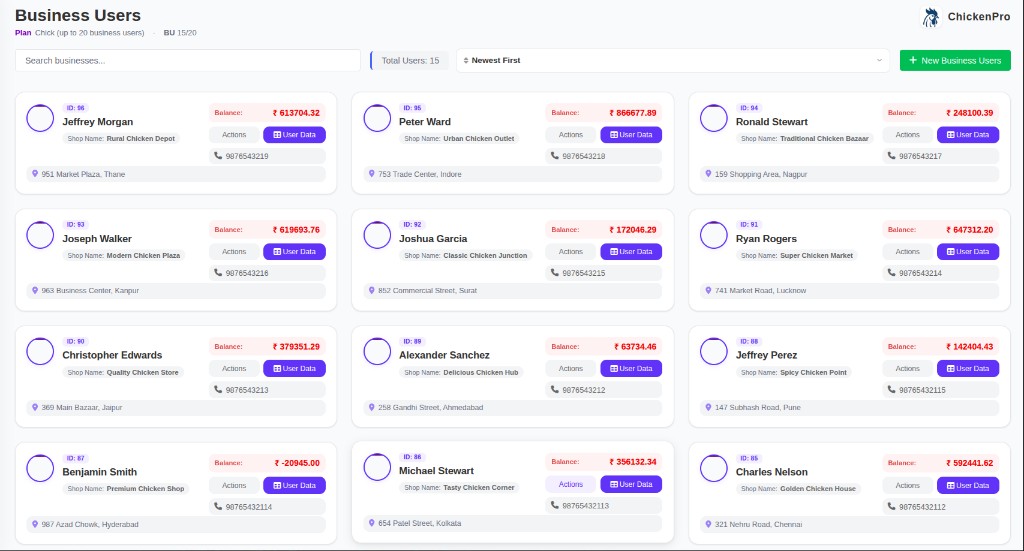Screen dimensions: 1024x551
Task: Click shop name Rural Chicken Depot
Action: (140, 138)
